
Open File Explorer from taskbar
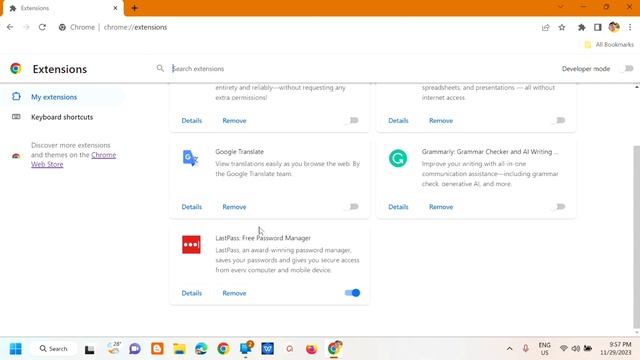point(179,349)
